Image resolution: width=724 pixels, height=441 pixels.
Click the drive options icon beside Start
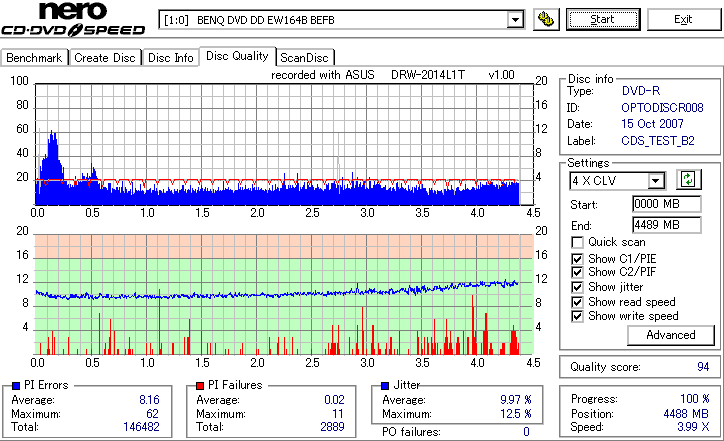[546, 19]
